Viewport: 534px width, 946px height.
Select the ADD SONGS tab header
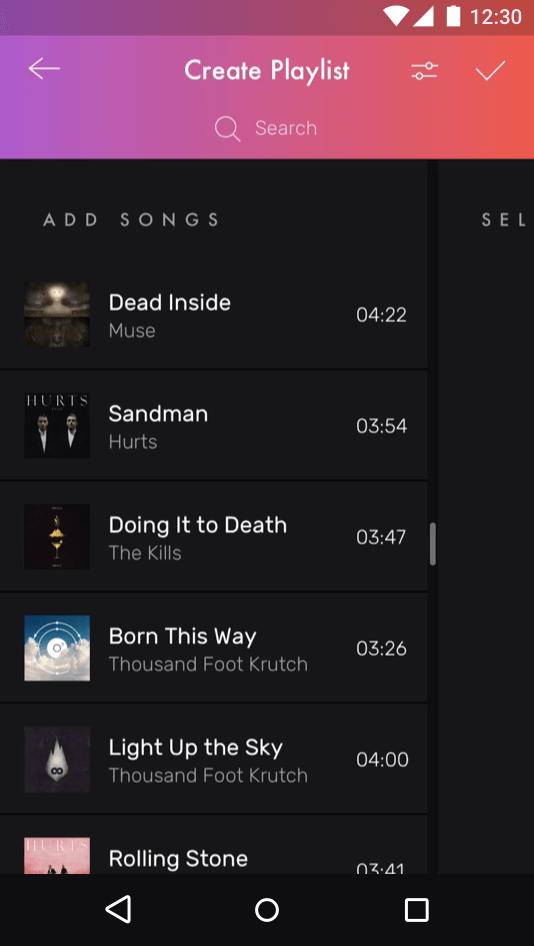tap(131, 220)
